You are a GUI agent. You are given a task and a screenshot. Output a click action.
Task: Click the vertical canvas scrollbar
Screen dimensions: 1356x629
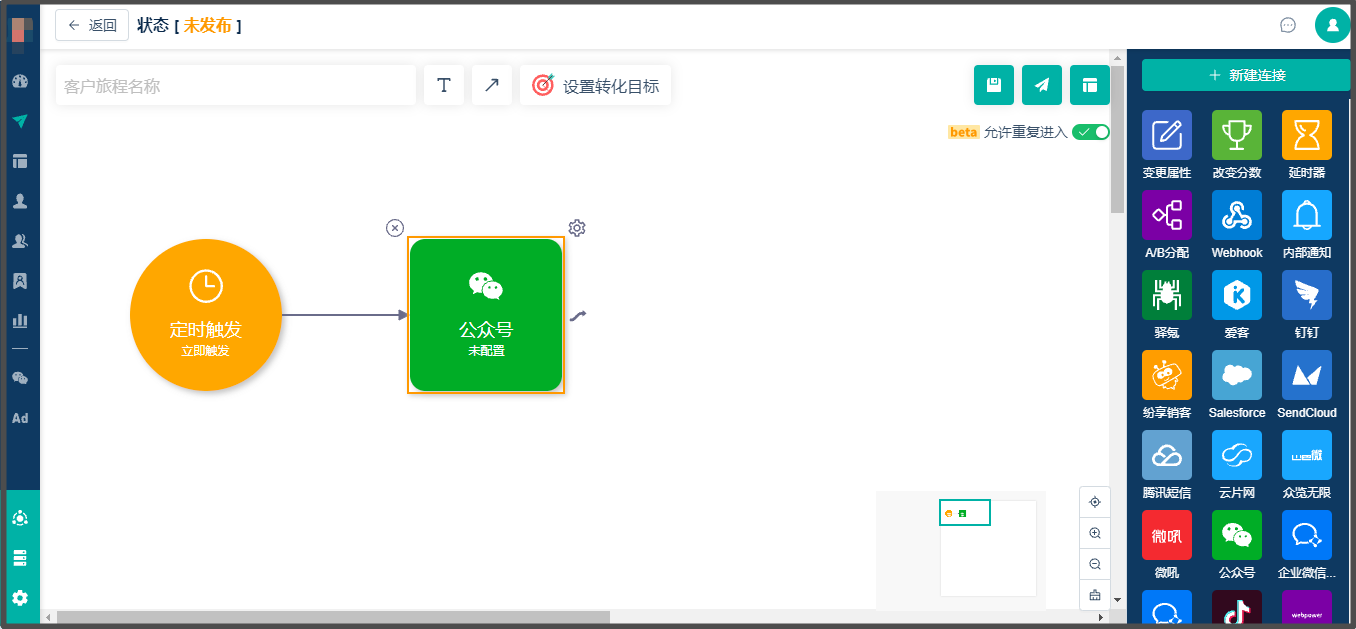(1117, 139)
